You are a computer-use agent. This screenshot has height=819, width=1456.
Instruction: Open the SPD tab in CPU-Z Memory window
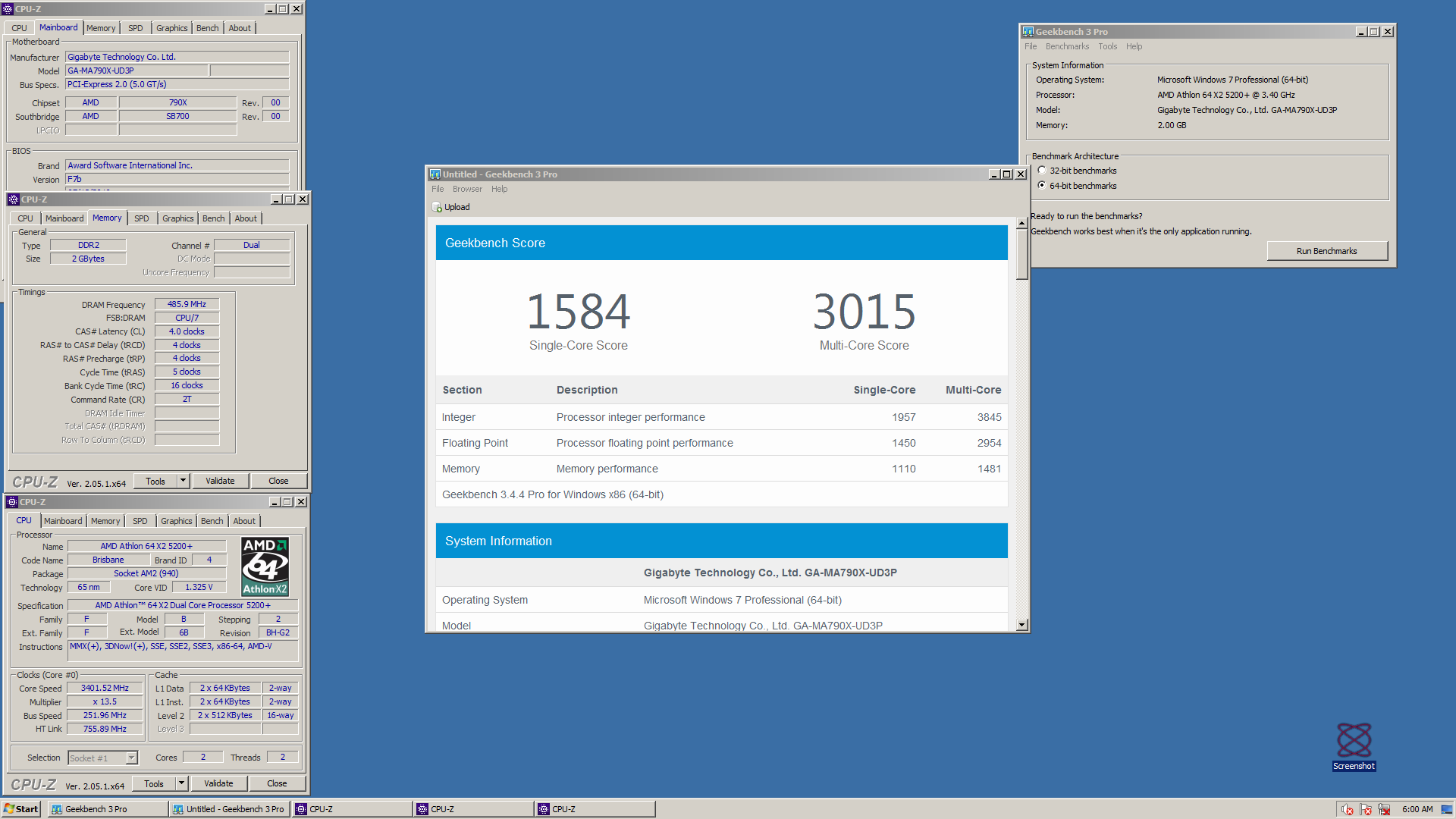tap(142, 218)
